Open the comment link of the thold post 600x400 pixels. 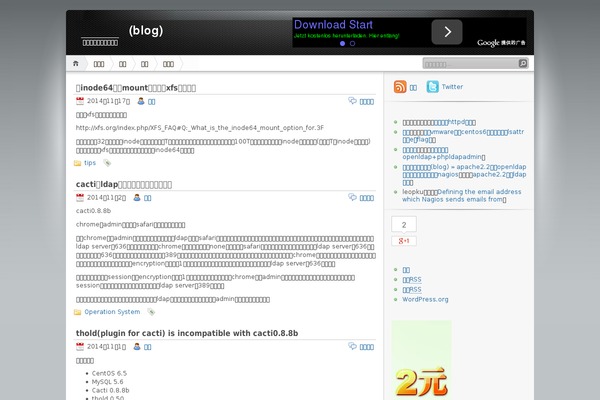[367, 347]
